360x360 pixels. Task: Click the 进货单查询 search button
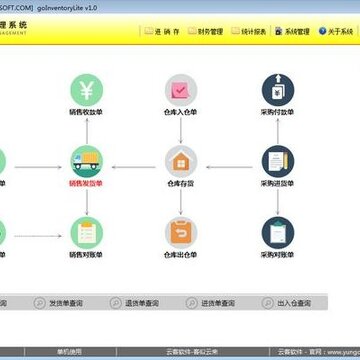coord(211,303)
